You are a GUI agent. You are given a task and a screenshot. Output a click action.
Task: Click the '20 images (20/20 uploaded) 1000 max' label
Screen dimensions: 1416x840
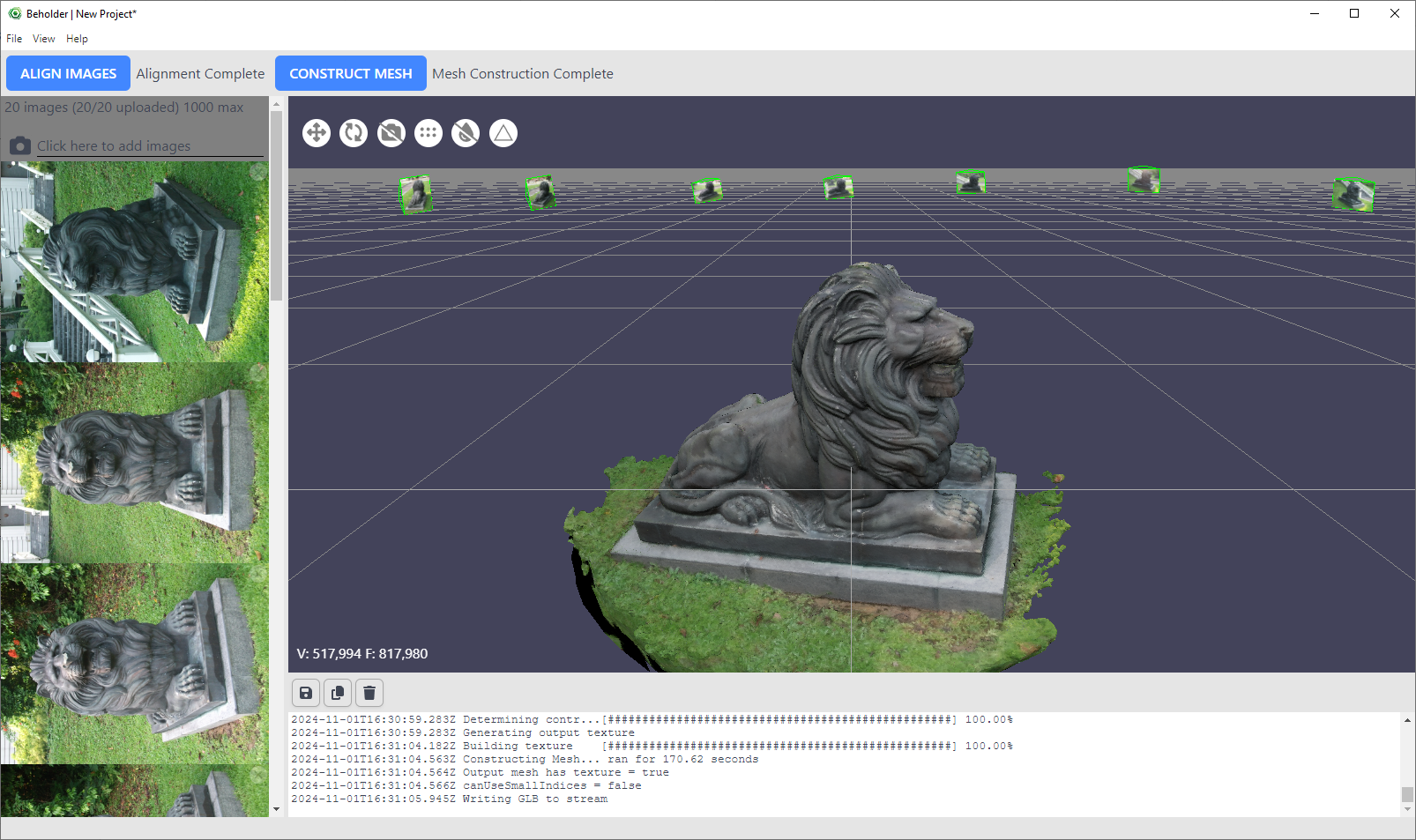click(123, 108)
